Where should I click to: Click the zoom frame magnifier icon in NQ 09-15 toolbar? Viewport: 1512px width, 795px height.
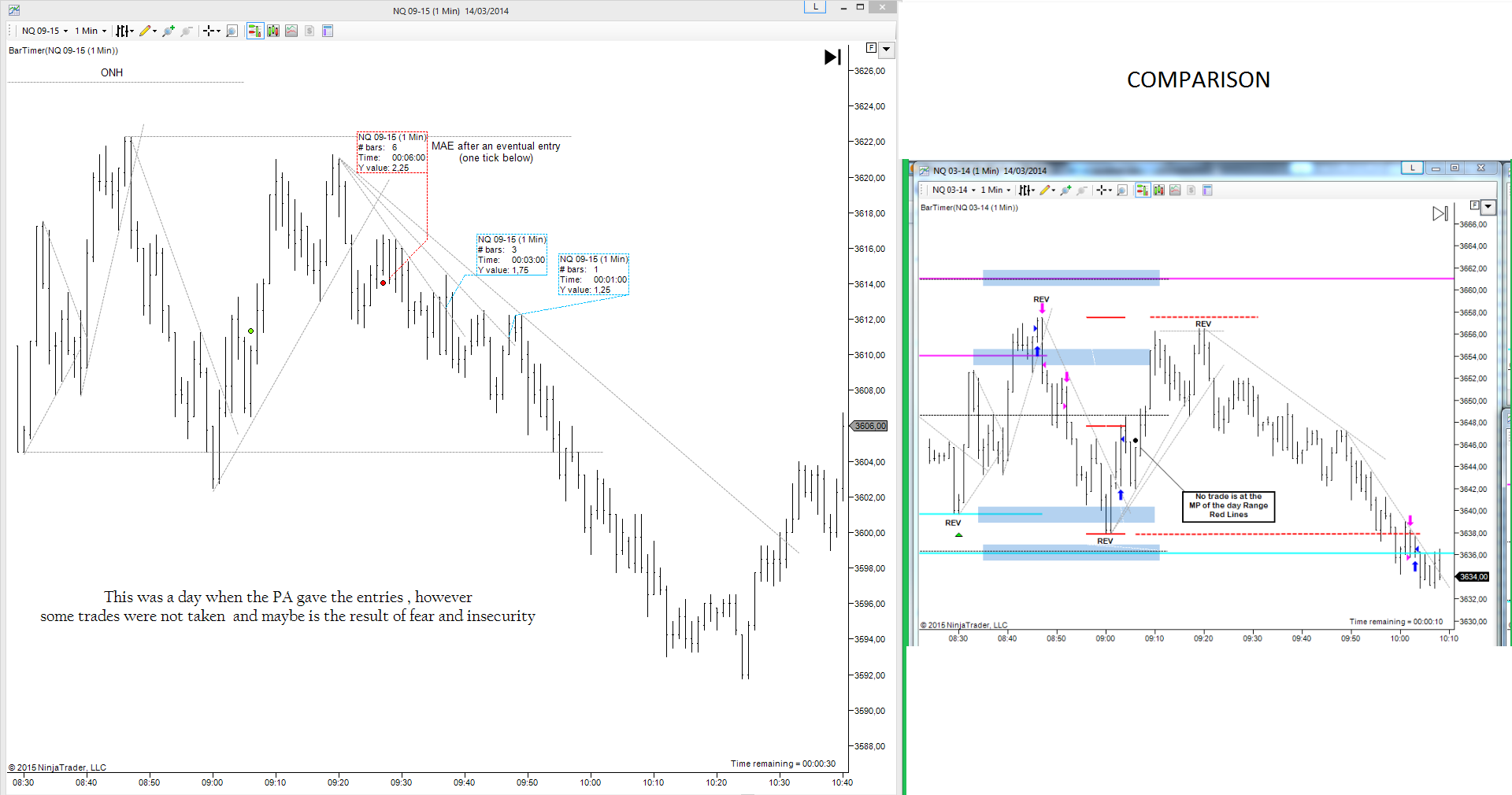232,31
